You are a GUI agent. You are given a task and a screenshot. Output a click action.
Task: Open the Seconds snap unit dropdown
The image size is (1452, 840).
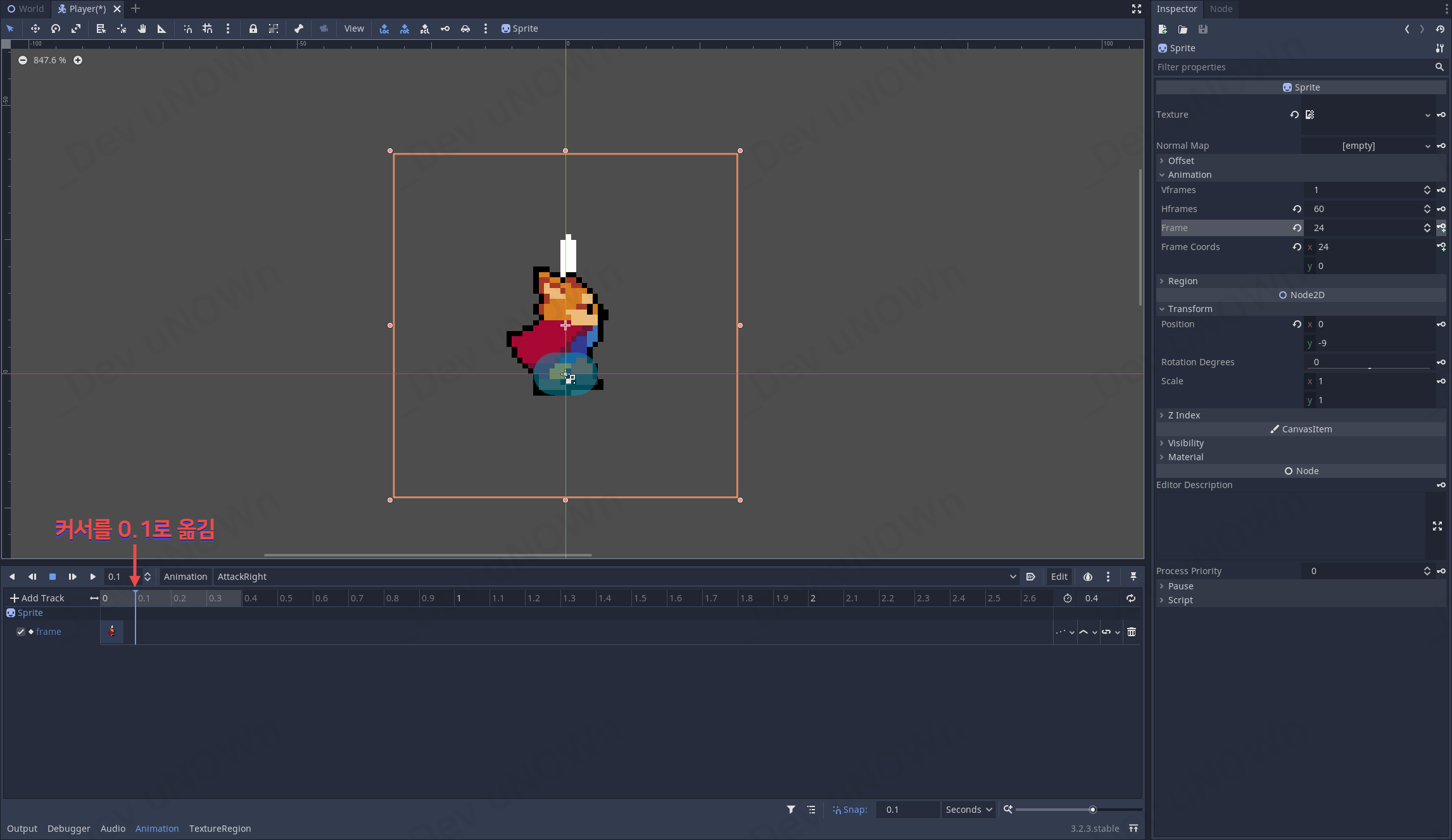point(968,810)
